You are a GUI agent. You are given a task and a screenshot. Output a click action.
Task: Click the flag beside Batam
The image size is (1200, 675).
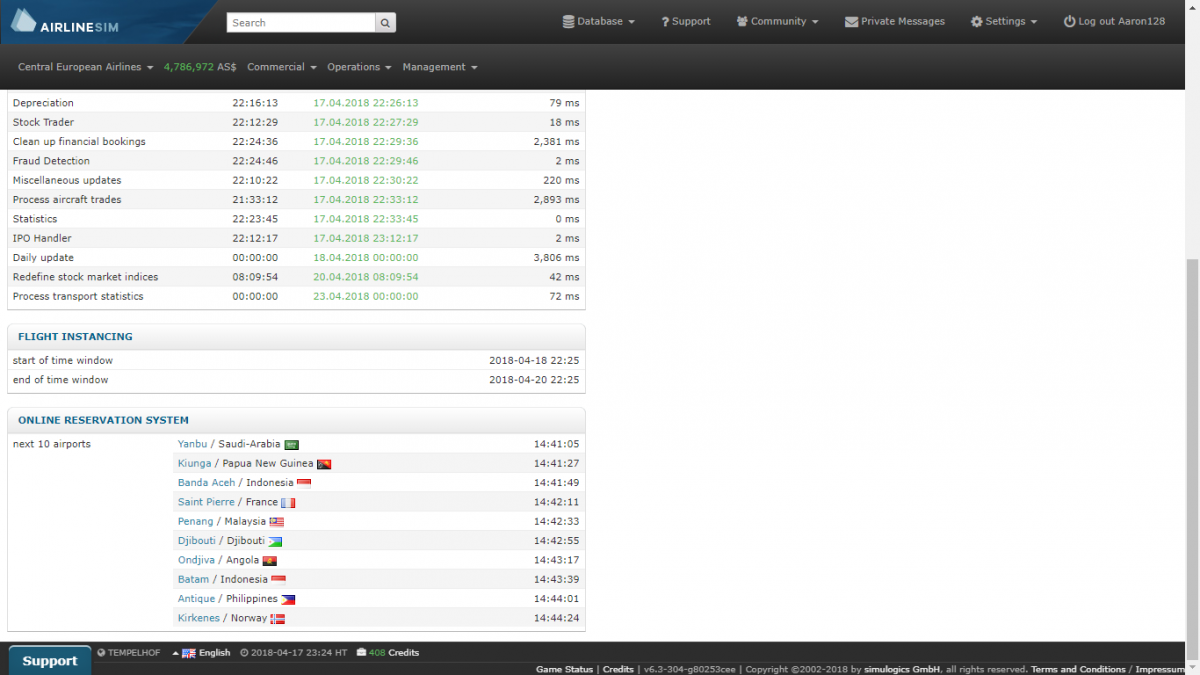click(x=279, y=580)
